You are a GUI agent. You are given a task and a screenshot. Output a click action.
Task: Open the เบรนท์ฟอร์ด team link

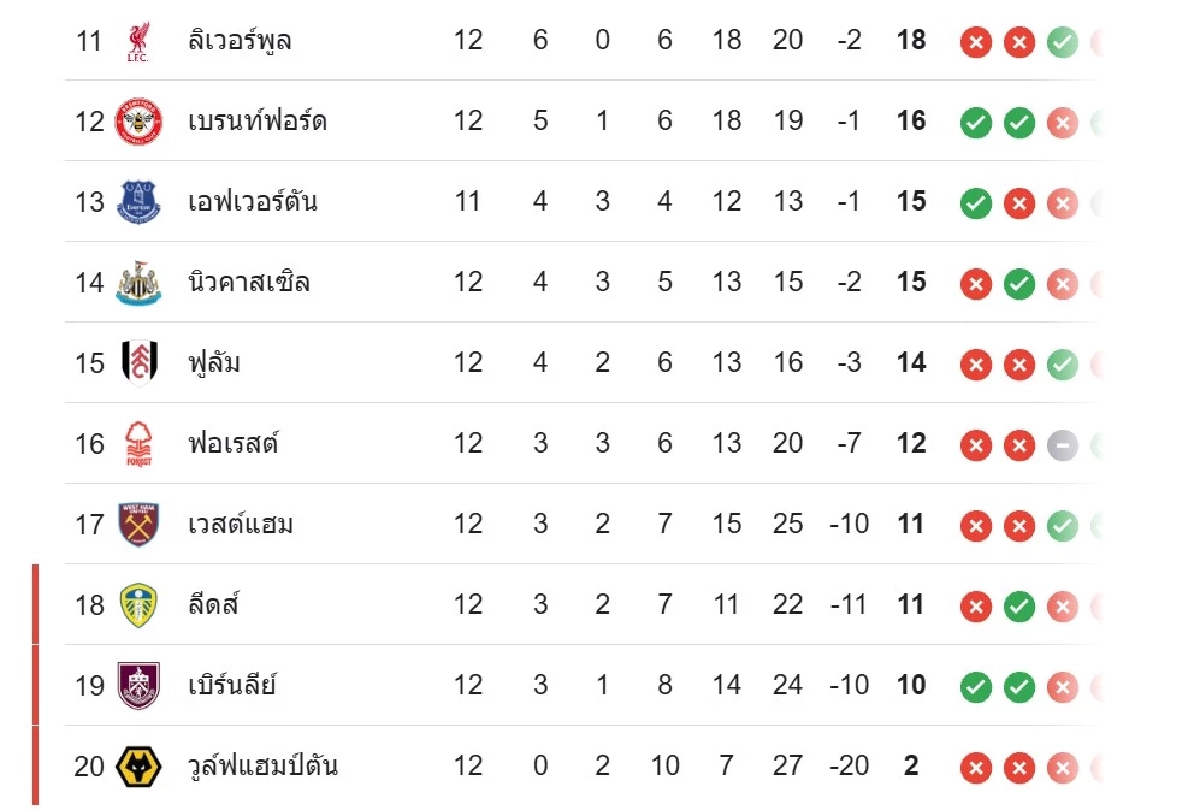[x=257, y=122]
